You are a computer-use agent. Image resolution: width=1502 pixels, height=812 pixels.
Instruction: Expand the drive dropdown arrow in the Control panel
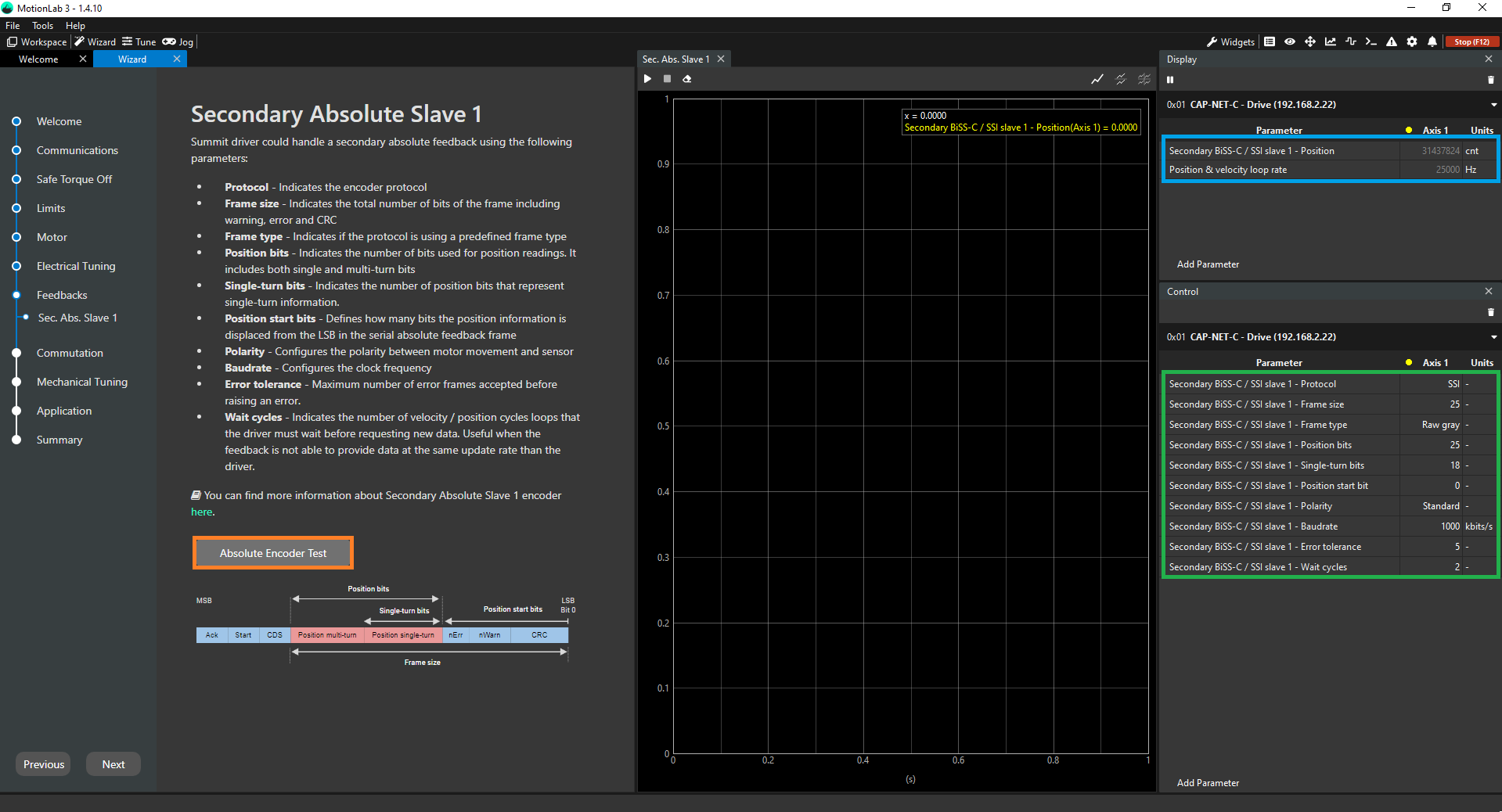1493,337
